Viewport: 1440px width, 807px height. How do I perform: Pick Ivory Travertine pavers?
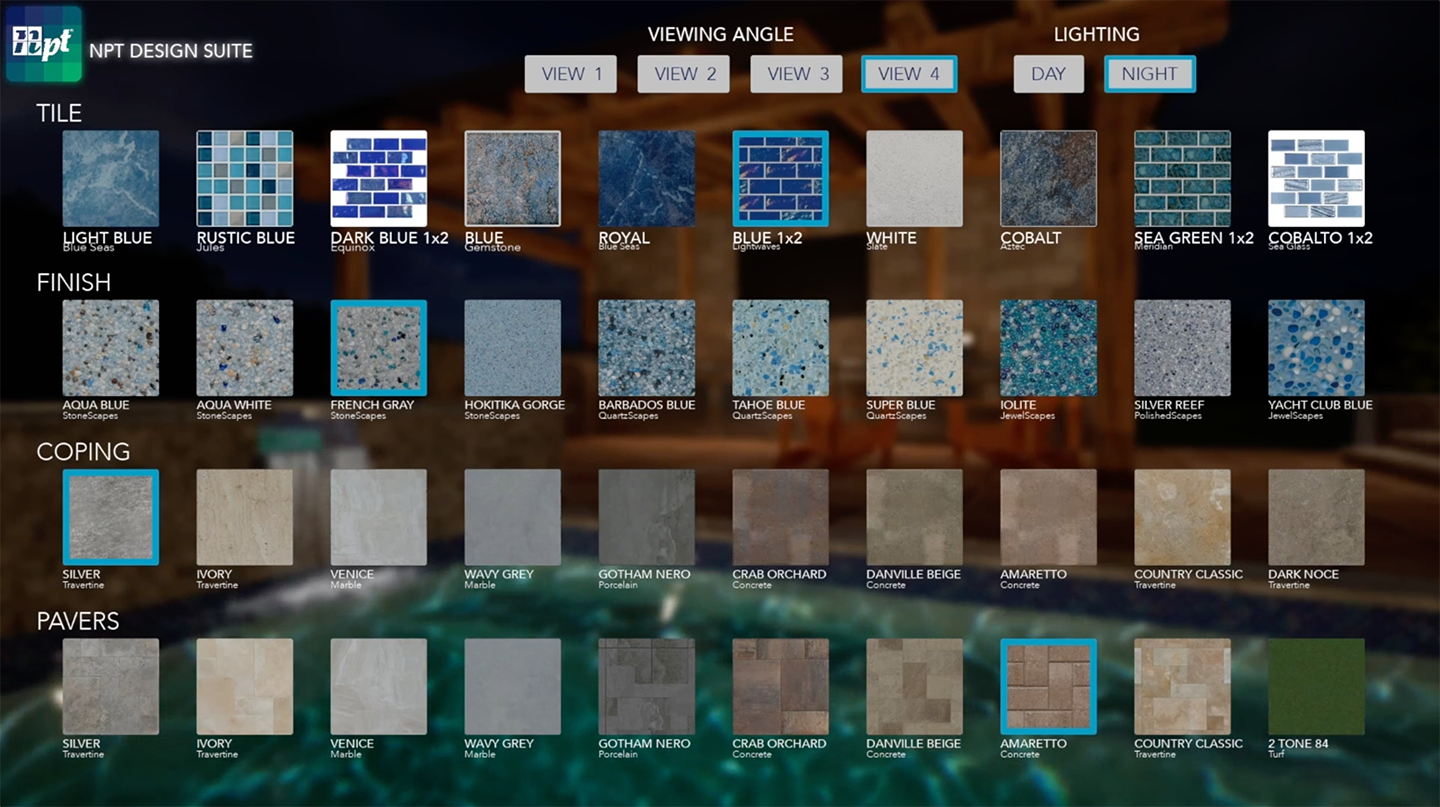click(245, 687)
